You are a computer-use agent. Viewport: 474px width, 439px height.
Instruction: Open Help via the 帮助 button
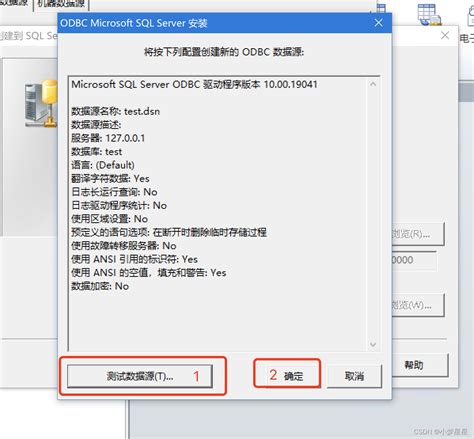[420, 365]
